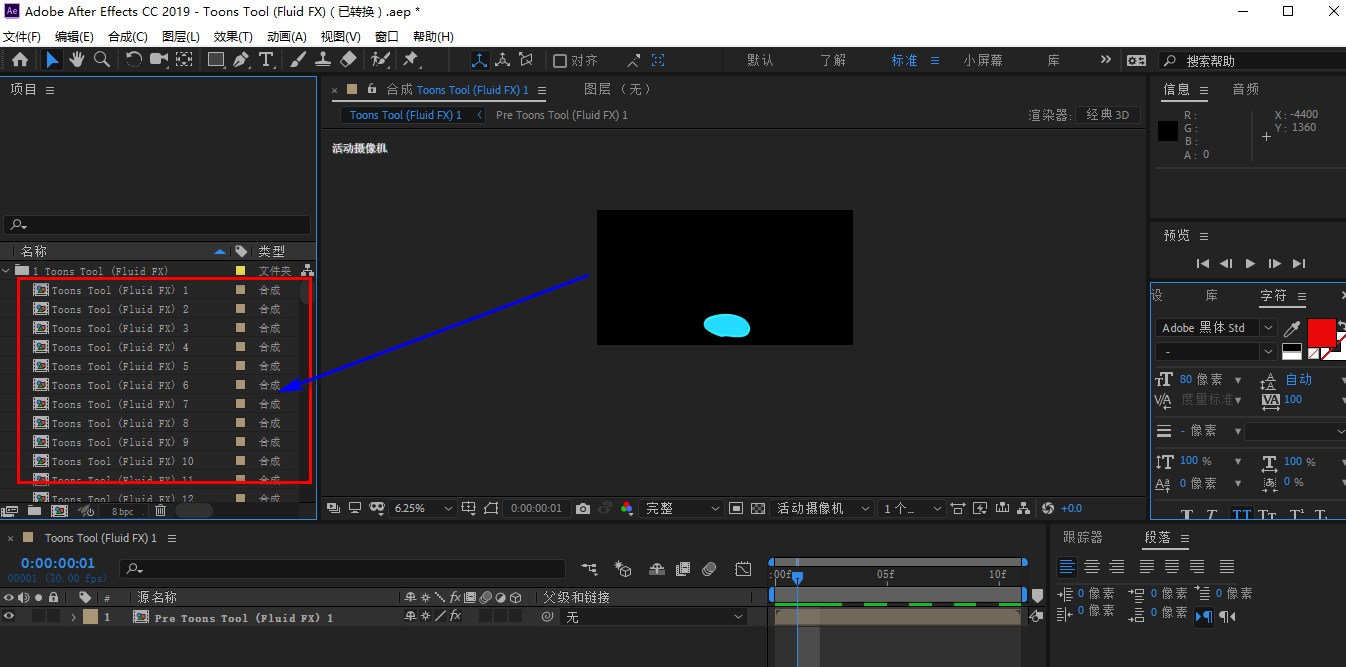This screenshot has width=1346, height=667.
Task: Click the local axis mode icon
Action: (479, 60)
